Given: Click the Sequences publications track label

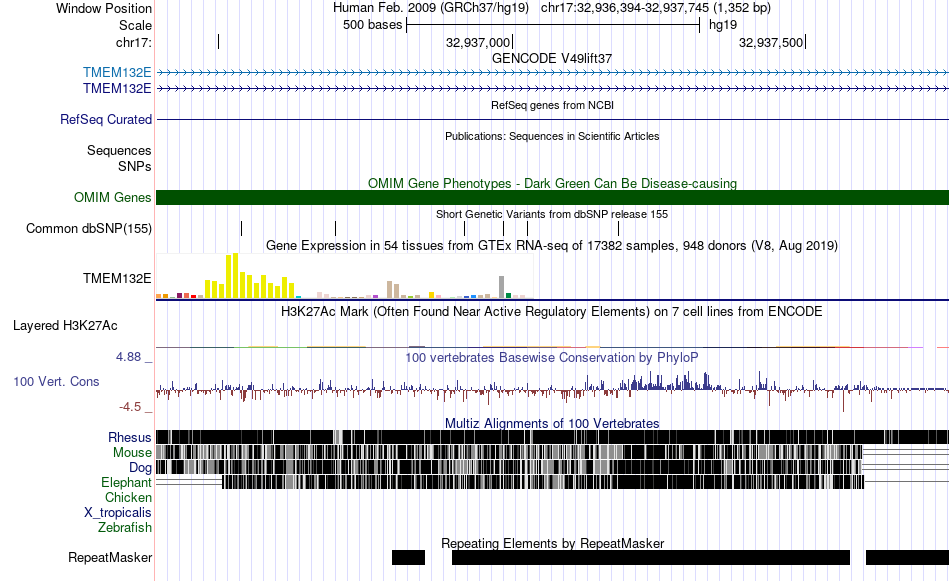Looking at the screenshot, I should click(119, 150).
